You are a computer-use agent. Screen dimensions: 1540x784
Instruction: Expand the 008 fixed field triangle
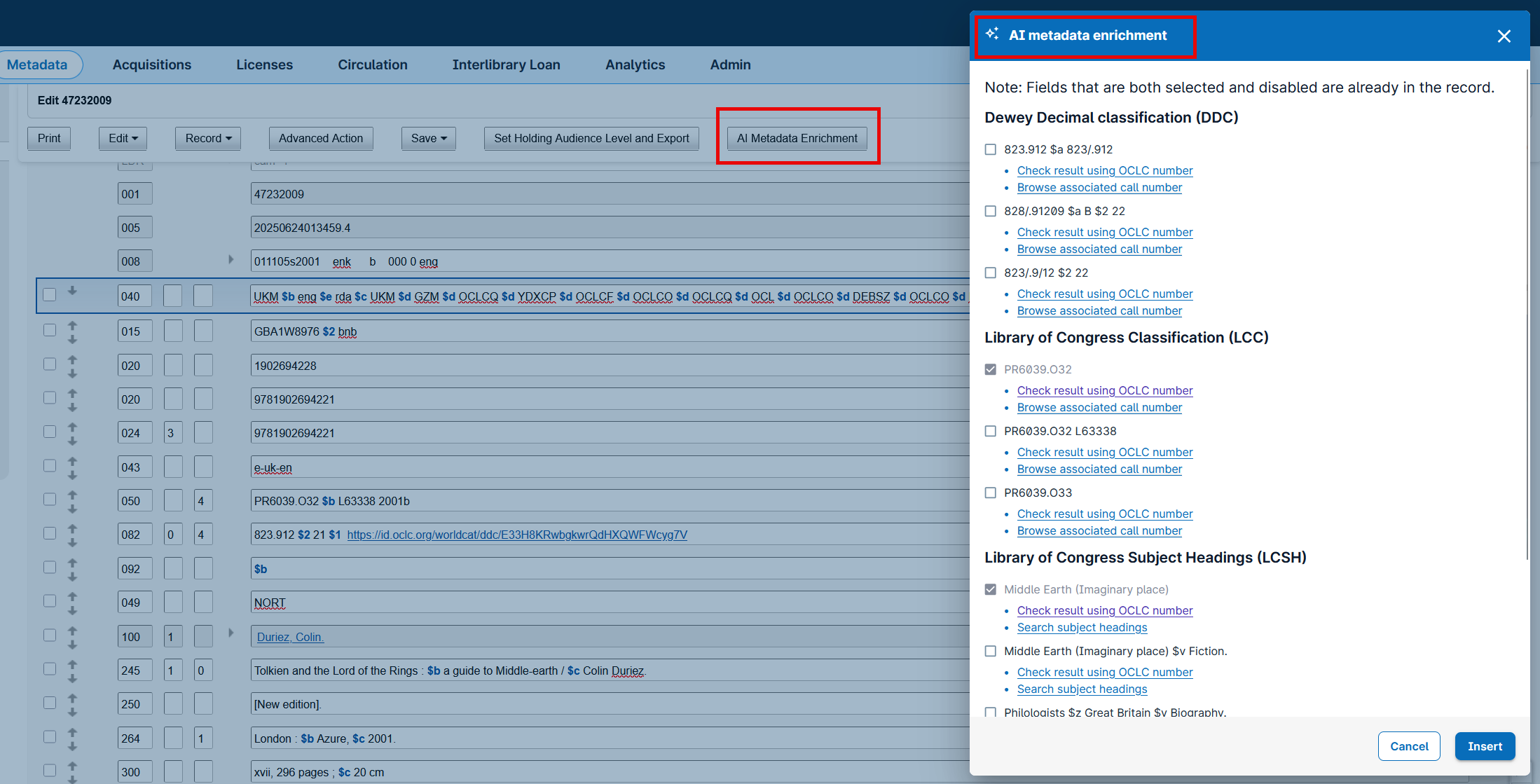231,260
